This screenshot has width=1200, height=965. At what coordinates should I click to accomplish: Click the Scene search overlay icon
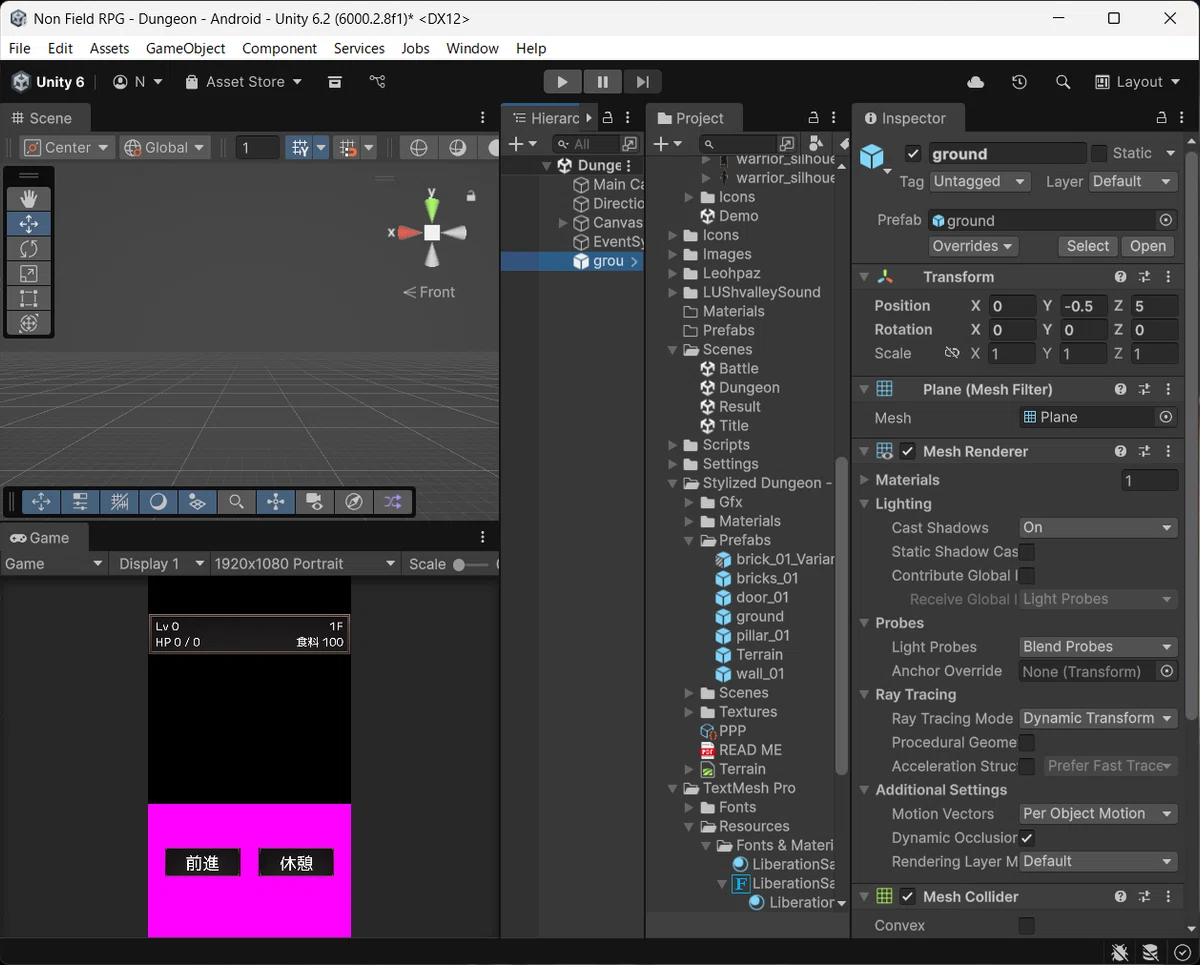(x=236, y=502)
